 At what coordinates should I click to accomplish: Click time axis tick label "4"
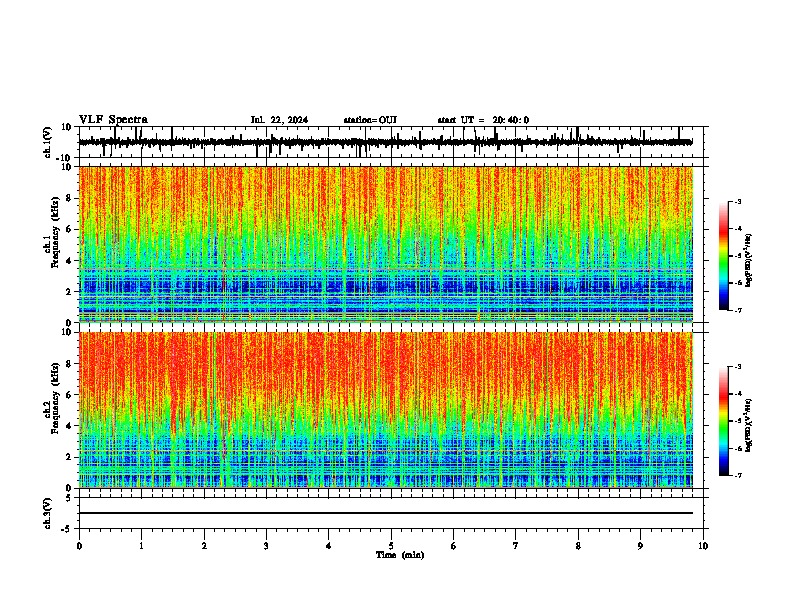pyautogui.click(x=329, y=546)
